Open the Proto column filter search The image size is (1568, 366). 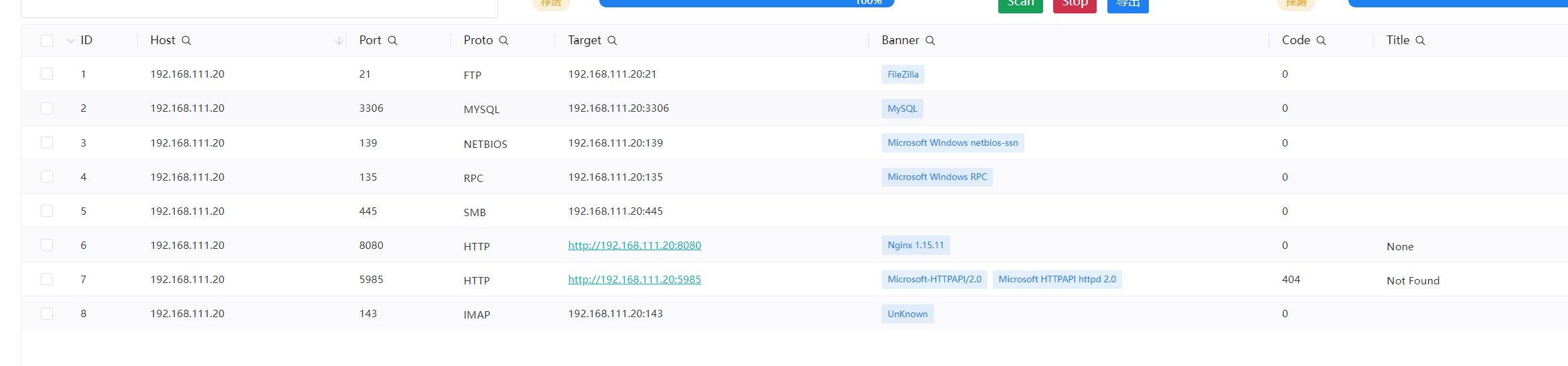point(504,41)
